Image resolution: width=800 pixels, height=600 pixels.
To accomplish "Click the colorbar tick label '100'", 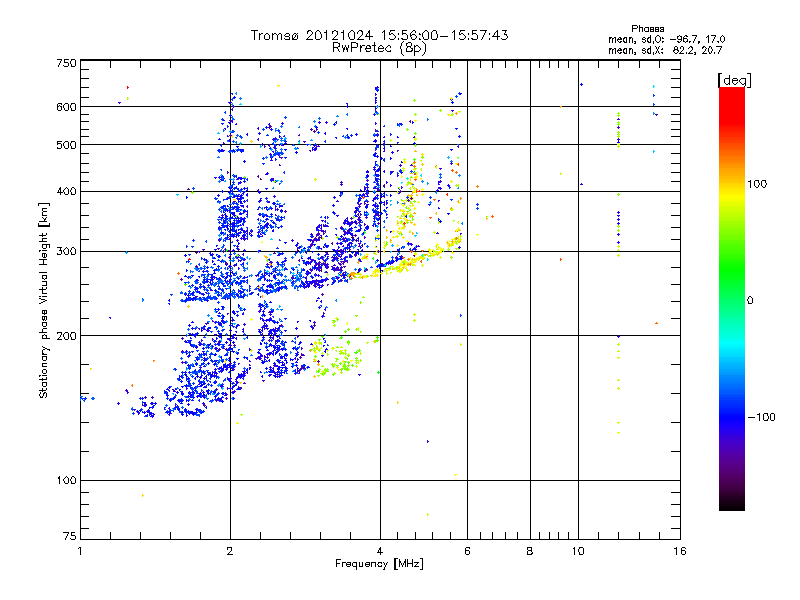I will pyautogui.click(x=757, y=184).
